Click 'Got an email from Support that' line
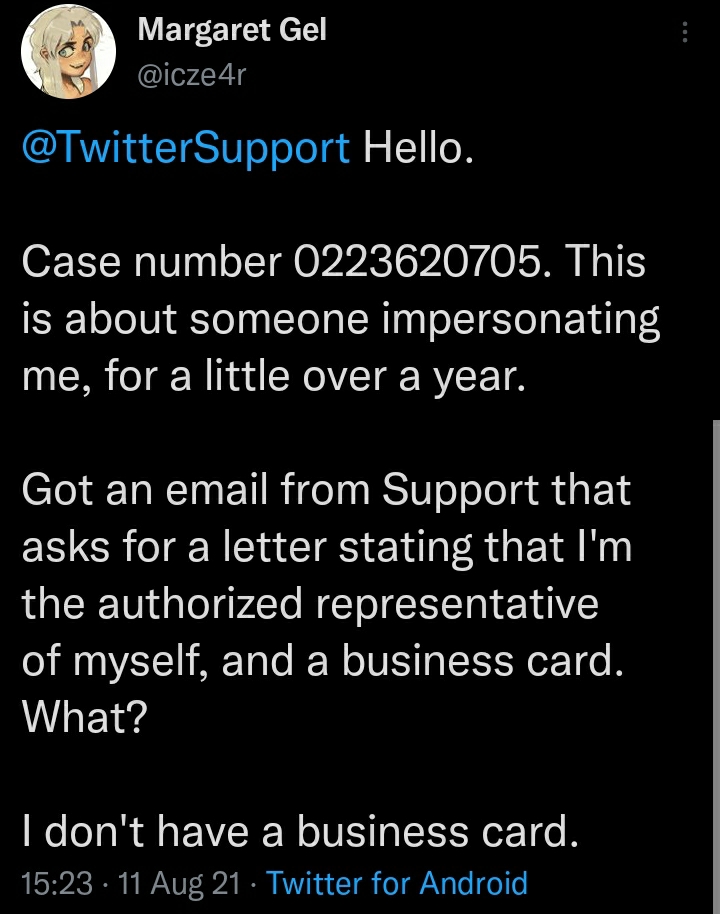The image size is (720, 914). coord(326,489)
